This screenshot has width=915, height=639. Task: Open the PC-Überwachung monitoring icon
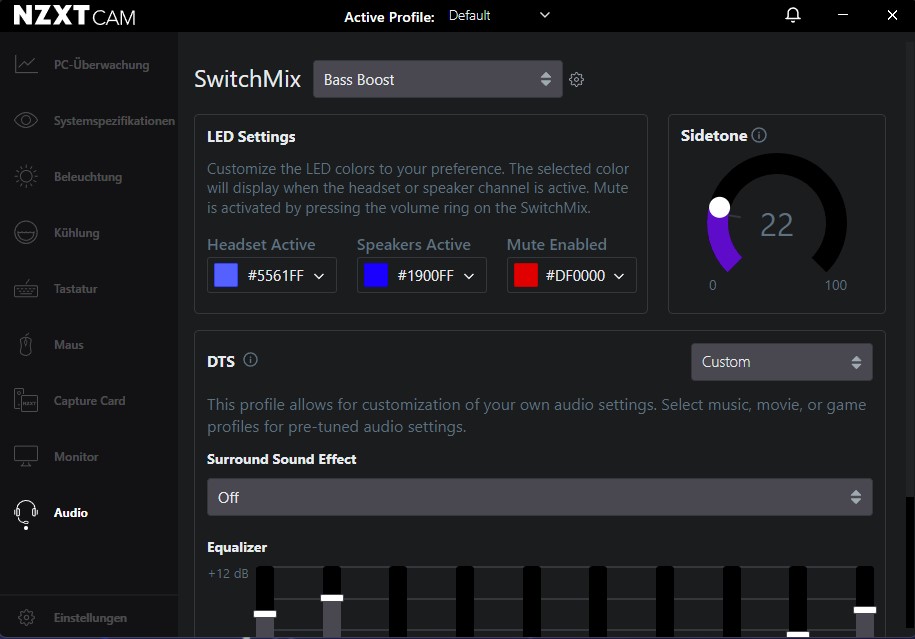pyautogui.click(x=26, y=64)
